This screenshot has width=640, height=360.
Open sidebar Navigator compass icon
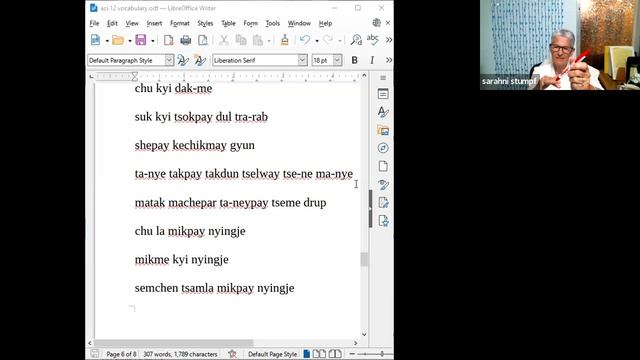point(383,148)
